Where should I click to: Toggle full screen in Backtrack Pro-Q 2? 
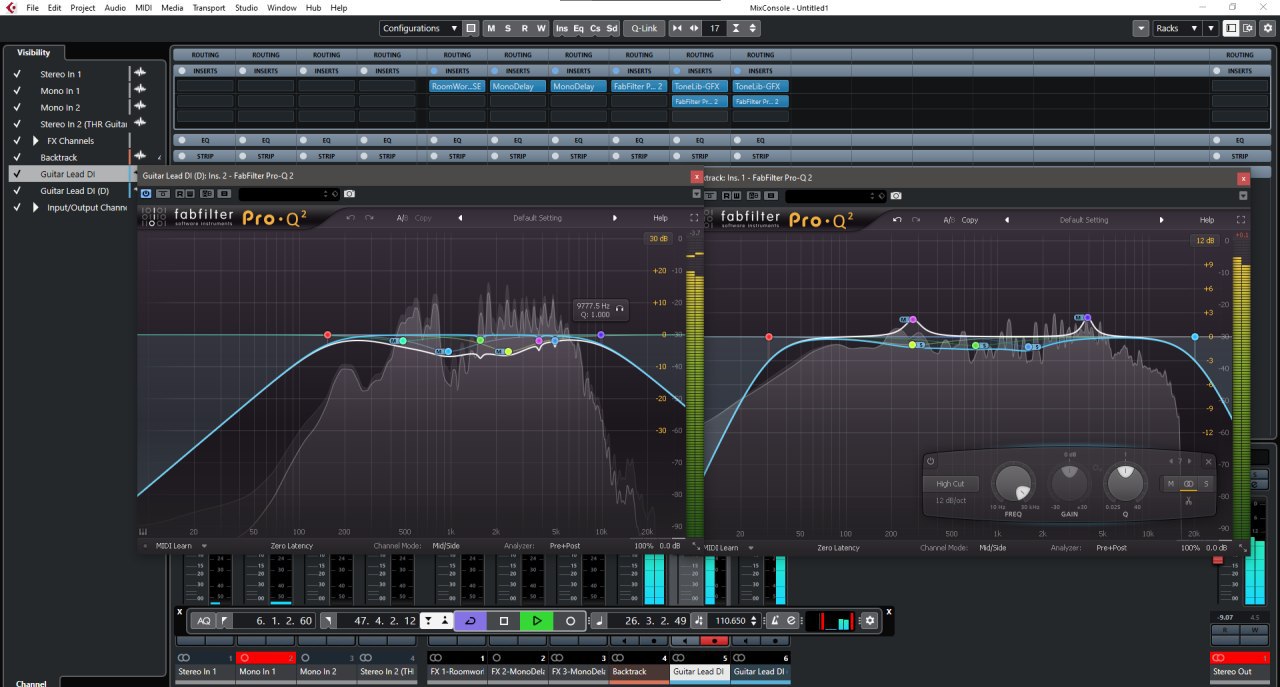(1242, 220)
